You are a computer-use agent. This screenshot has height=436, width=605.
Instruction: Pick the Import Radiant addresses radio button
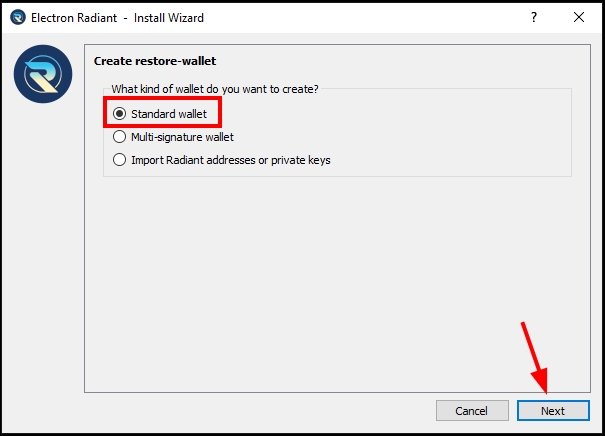[x=121, y=160]
